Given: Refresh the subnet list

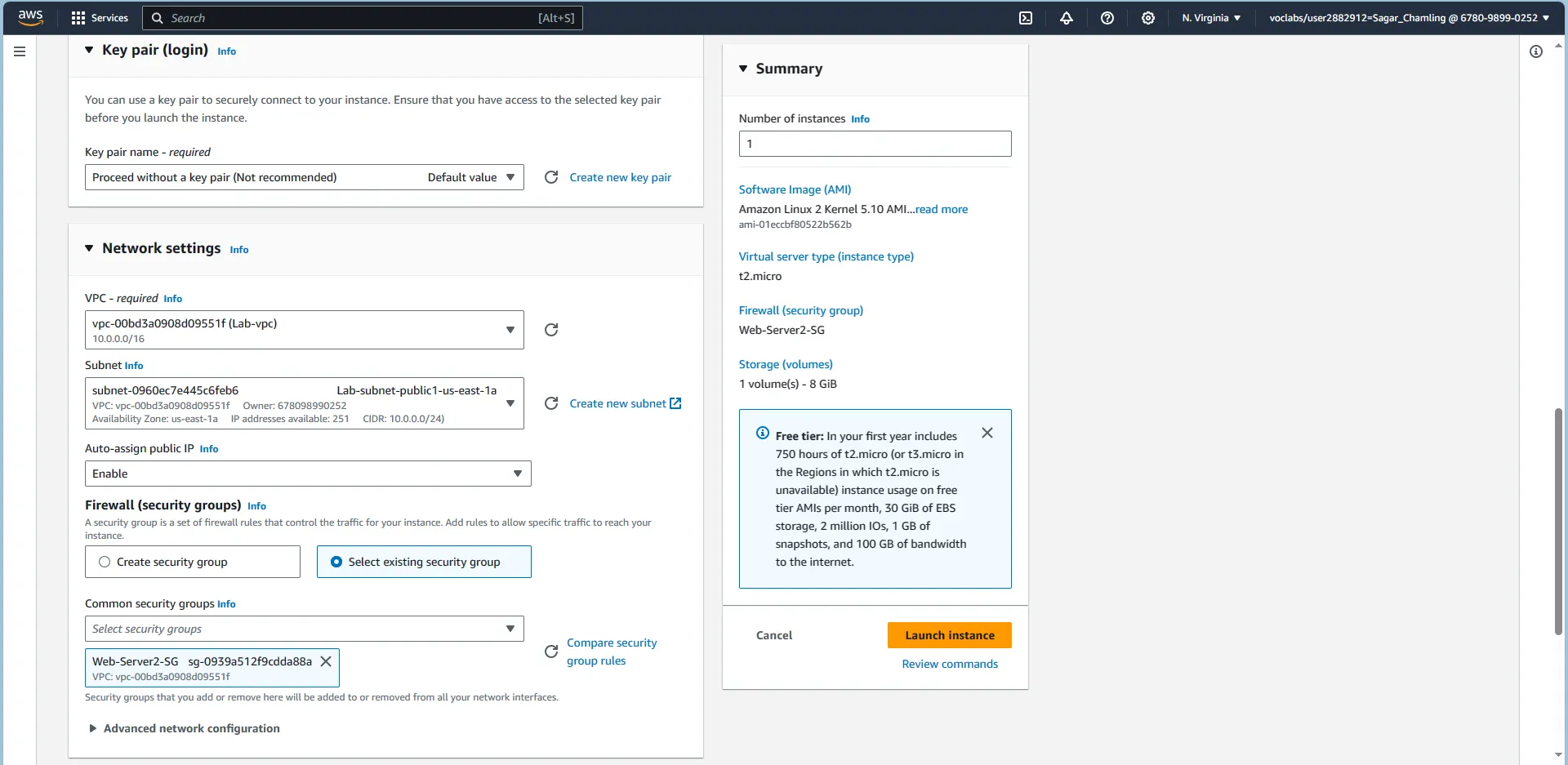Looking at the screenshot, I should (551, 403).
